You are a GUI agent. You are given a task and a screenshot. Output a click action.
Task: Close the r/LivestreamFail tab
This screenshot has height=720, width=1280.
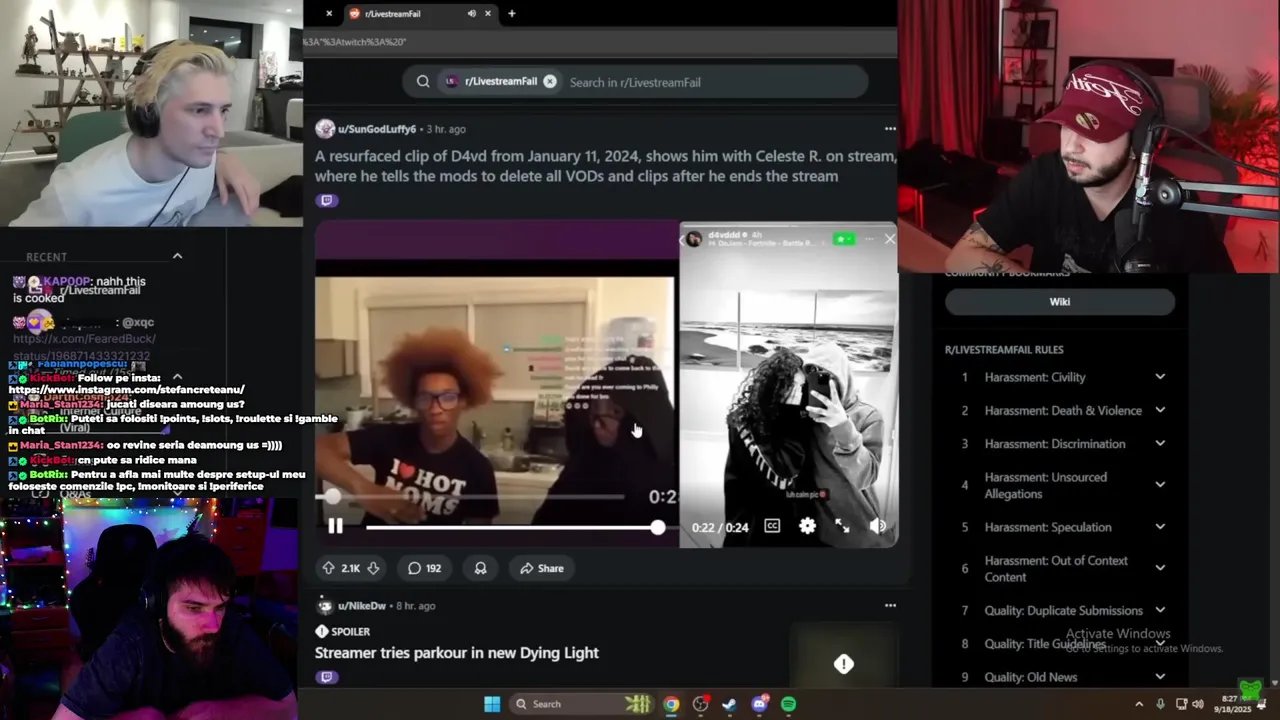pyautogui.click(x=489, y=14)
